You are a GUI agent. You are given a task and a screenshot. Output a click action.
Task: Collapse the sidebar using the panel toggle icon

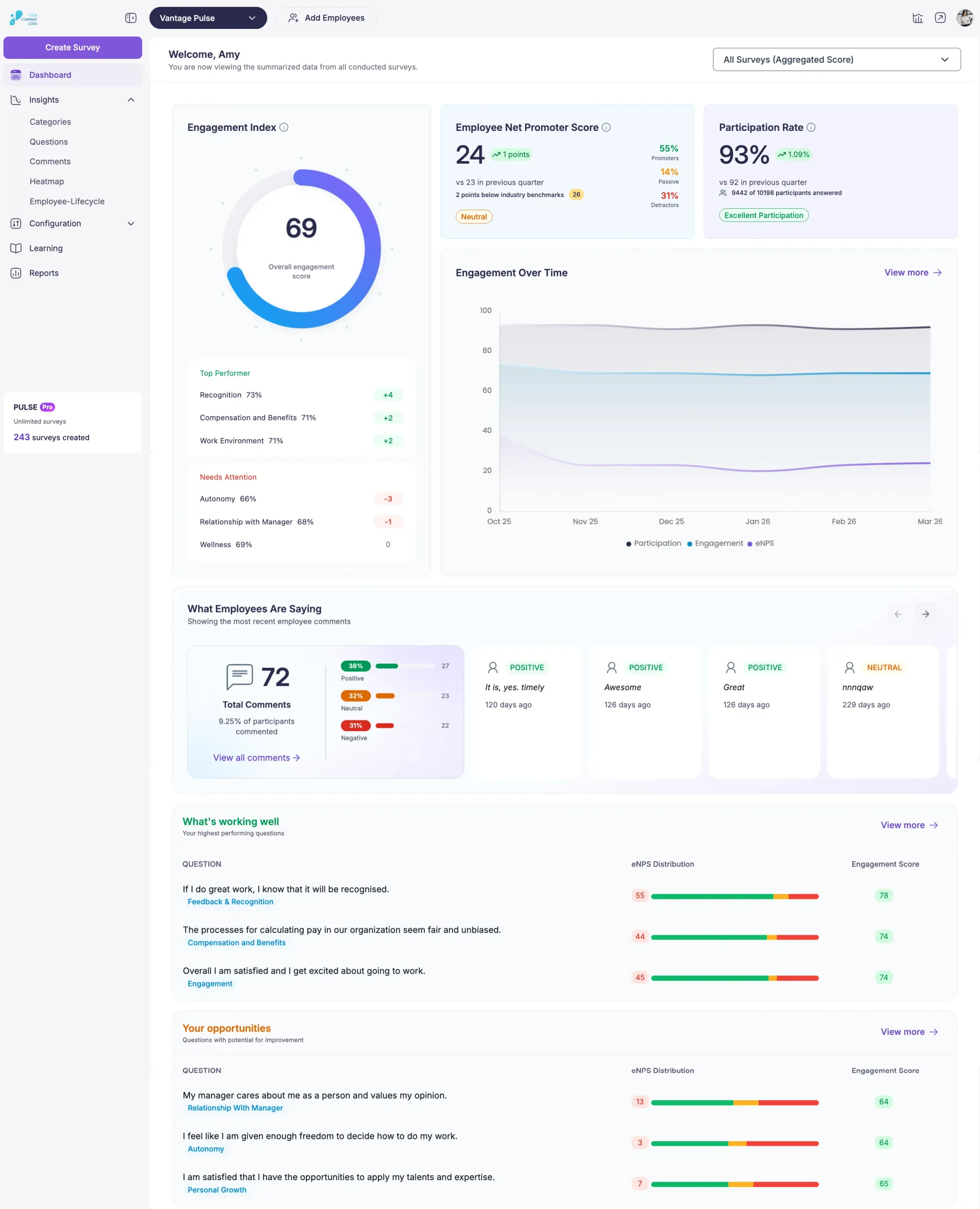(130, 18)
